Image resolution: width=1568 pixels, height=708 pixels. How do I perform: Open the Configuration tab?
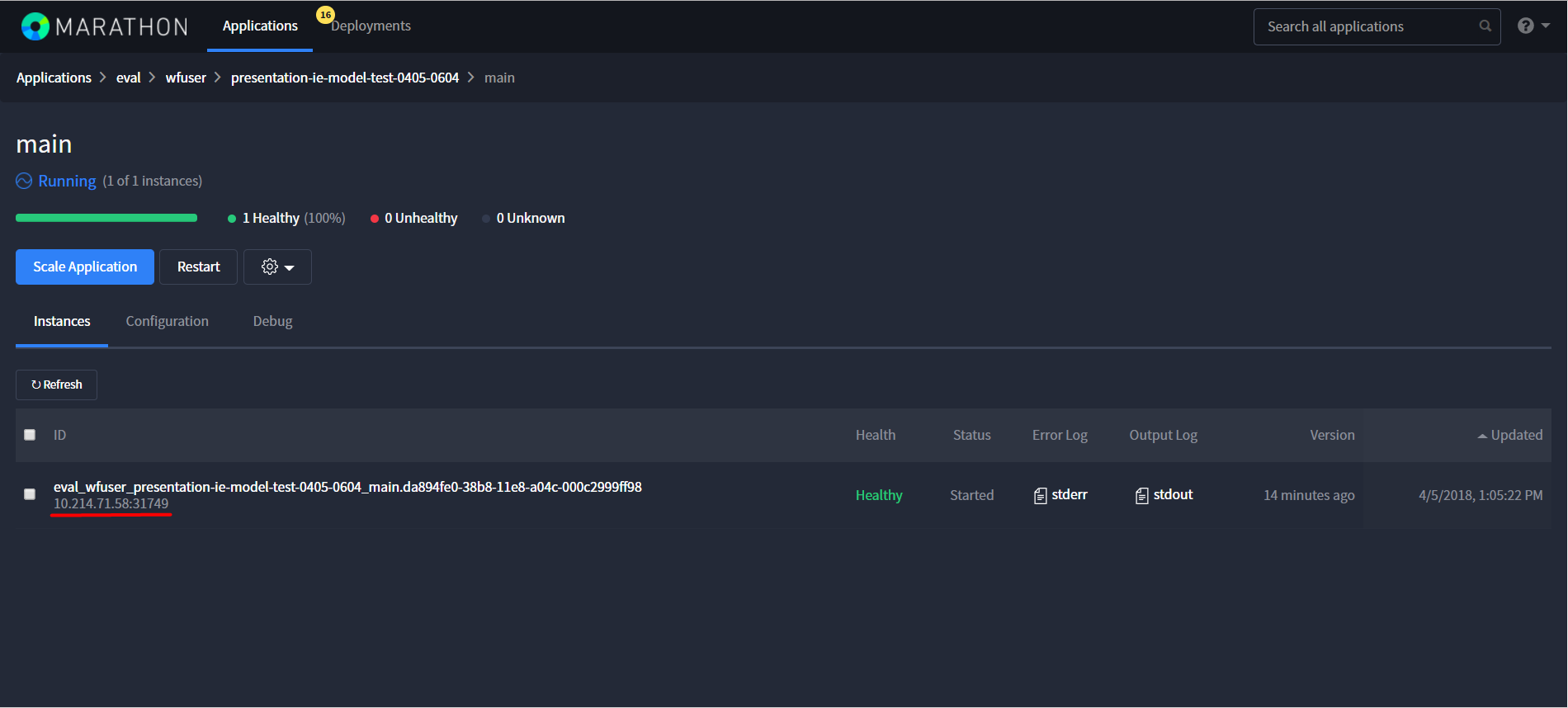(167, 321)
